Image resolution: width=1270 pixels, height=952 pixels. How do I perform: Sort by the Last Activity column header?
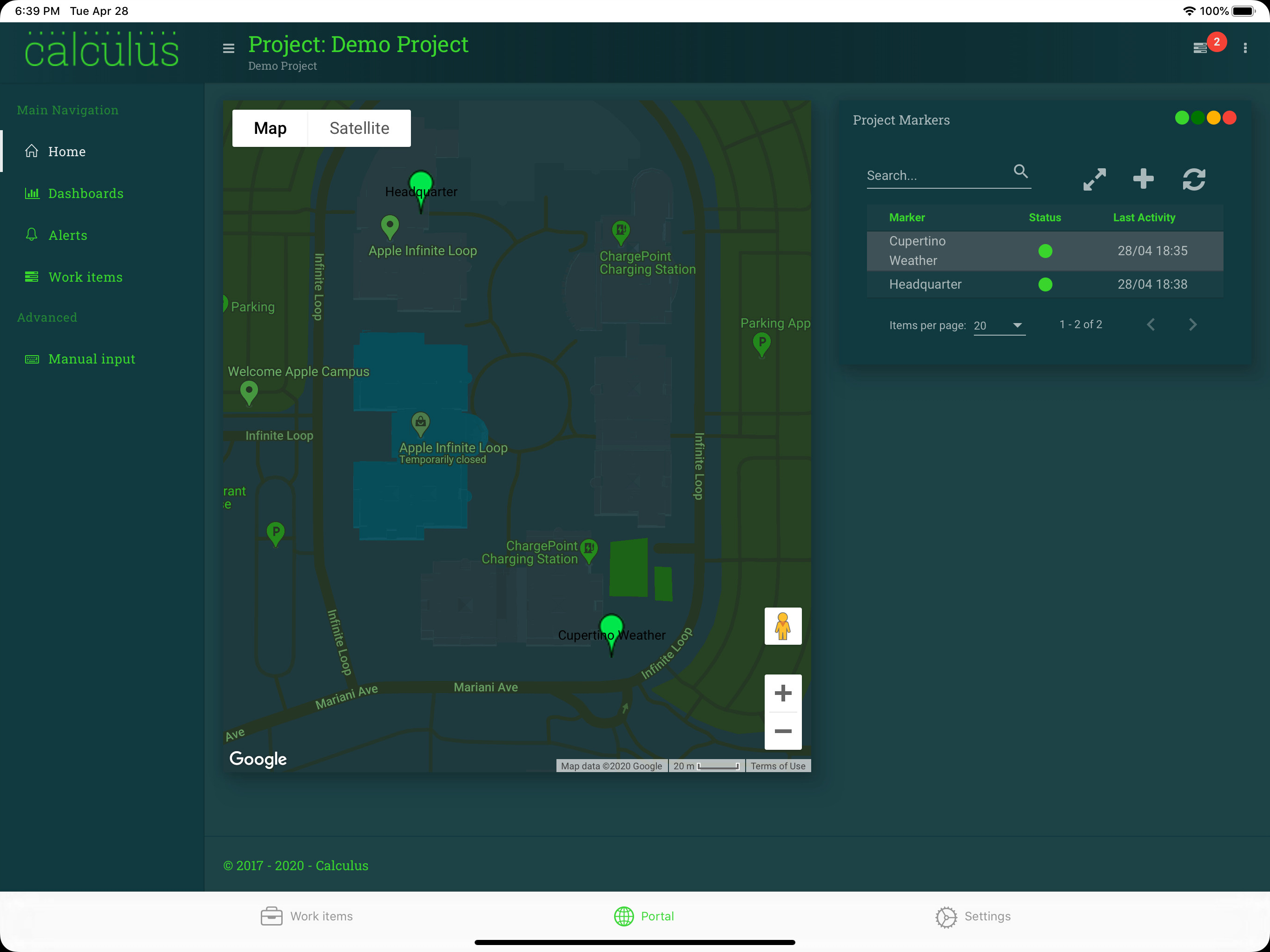coord(1144,217)
